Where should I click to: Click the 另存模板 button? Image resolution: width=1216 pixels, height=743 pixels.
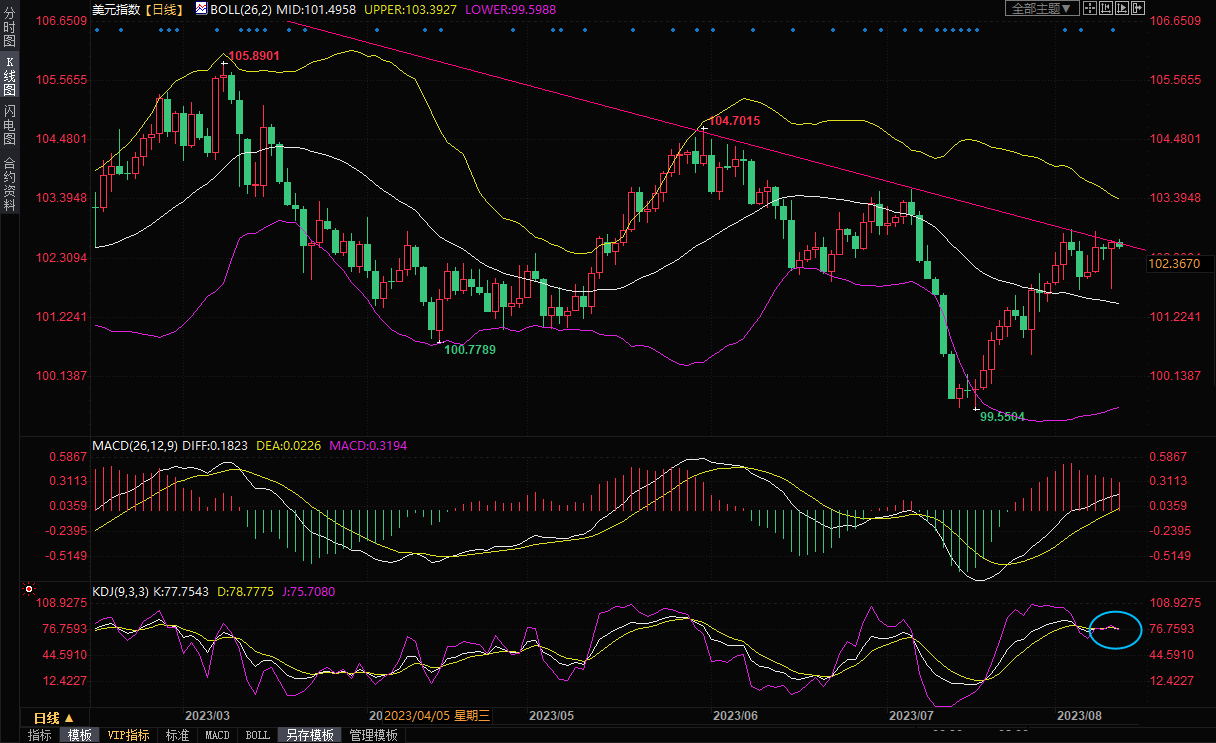310,735
